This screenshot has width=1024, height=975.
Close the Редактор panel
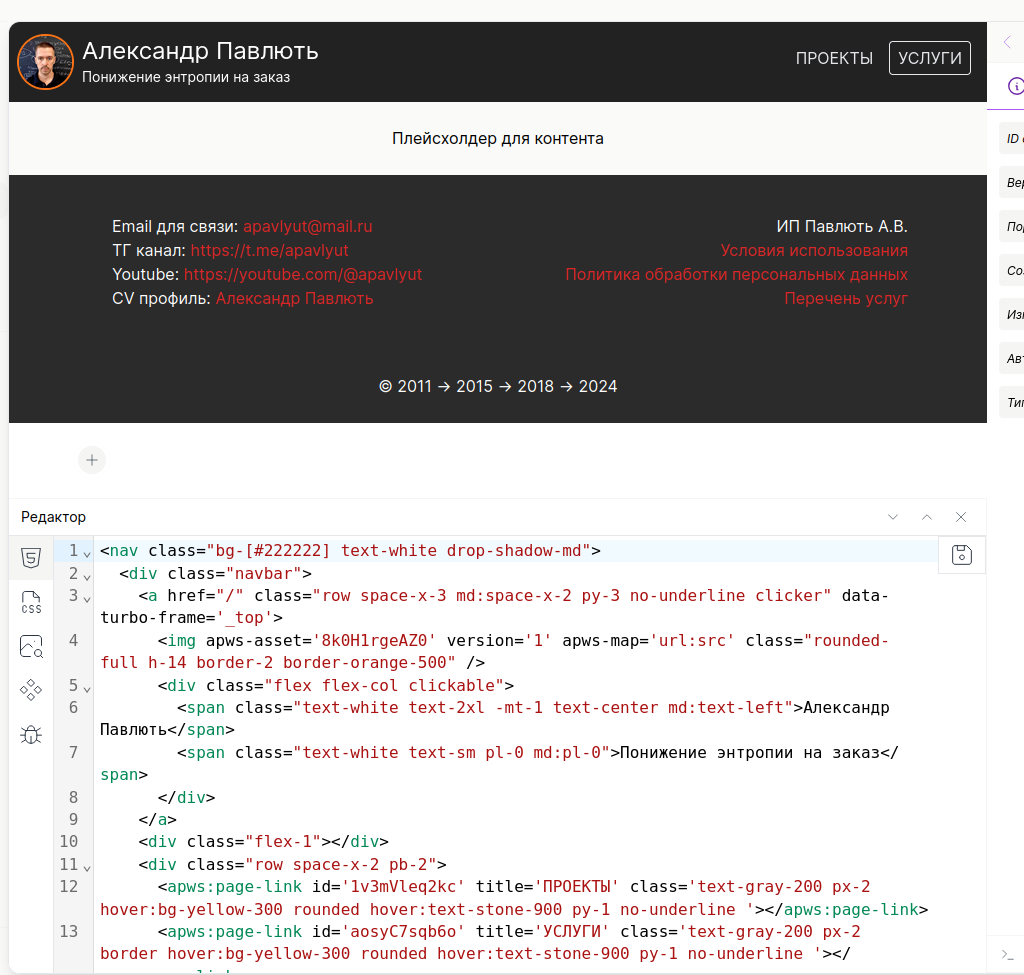pos(961,517)
